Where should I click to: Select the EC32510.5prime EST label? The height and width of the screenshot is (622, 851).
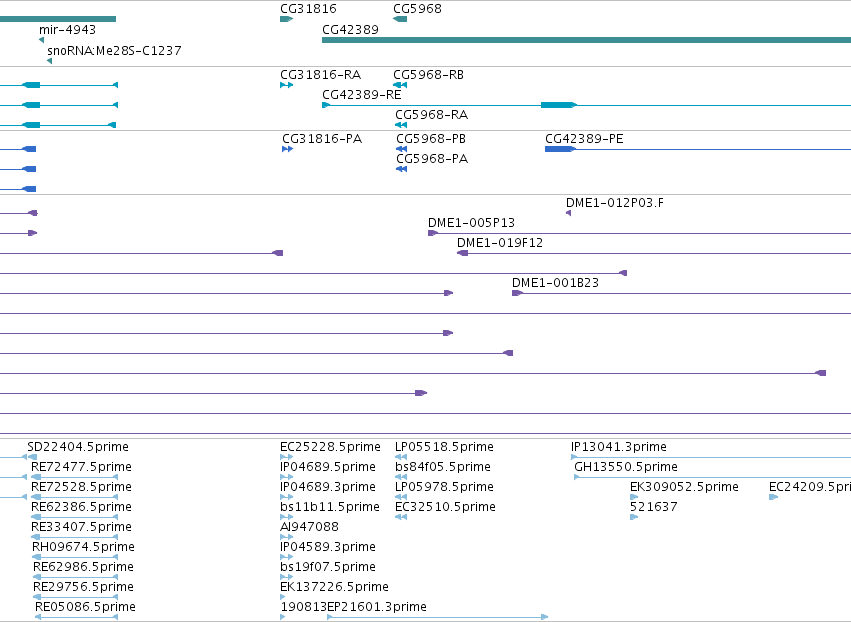coord(445,507)
